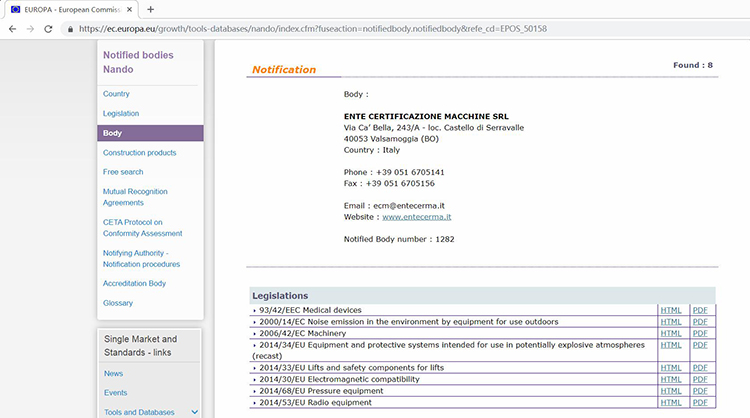Click the padlock icon in address bar
This screenshot has width=750, height=418.
point(70,29)
